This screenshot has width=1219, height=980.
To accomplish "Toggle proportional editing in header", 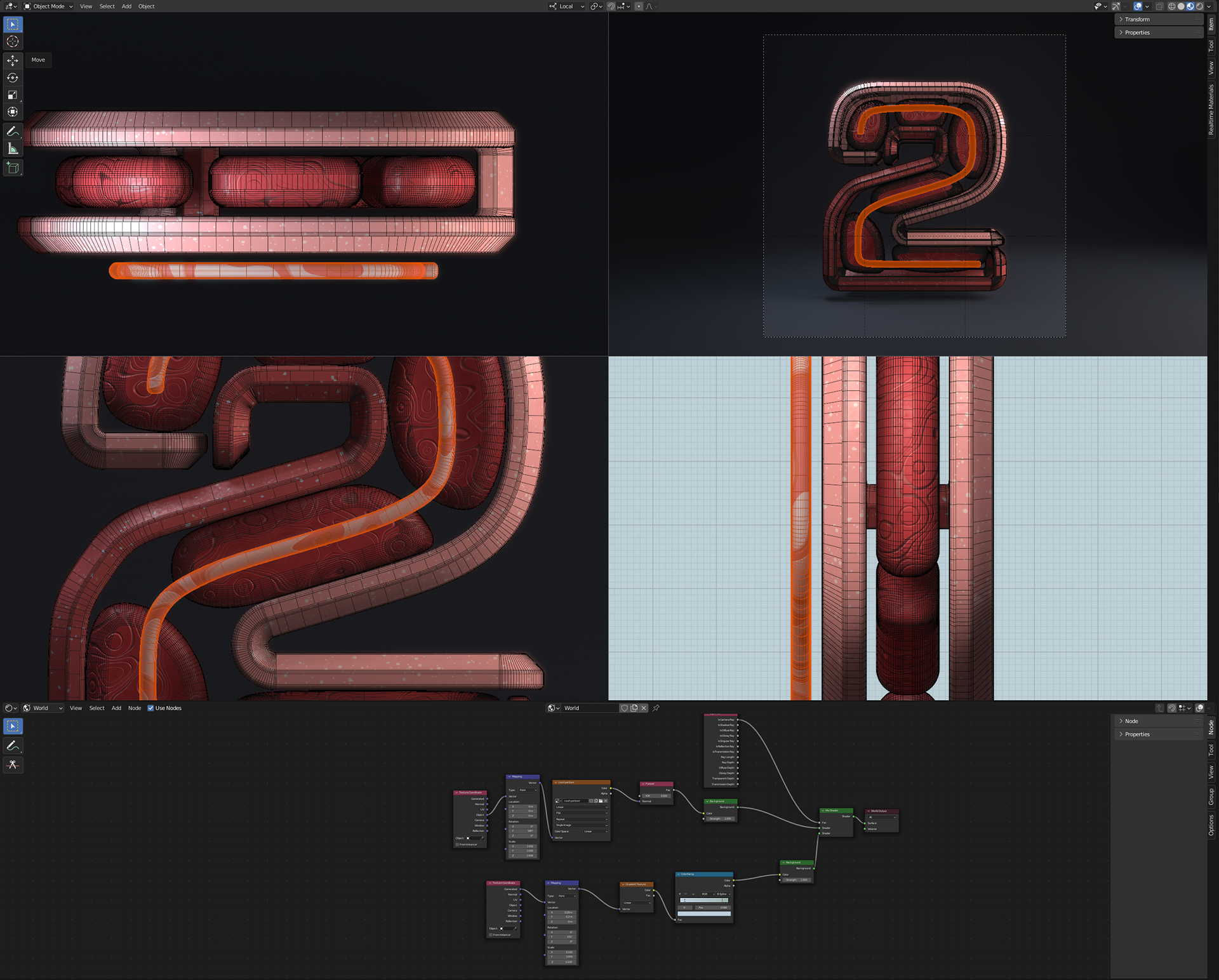I will (639, 6).
